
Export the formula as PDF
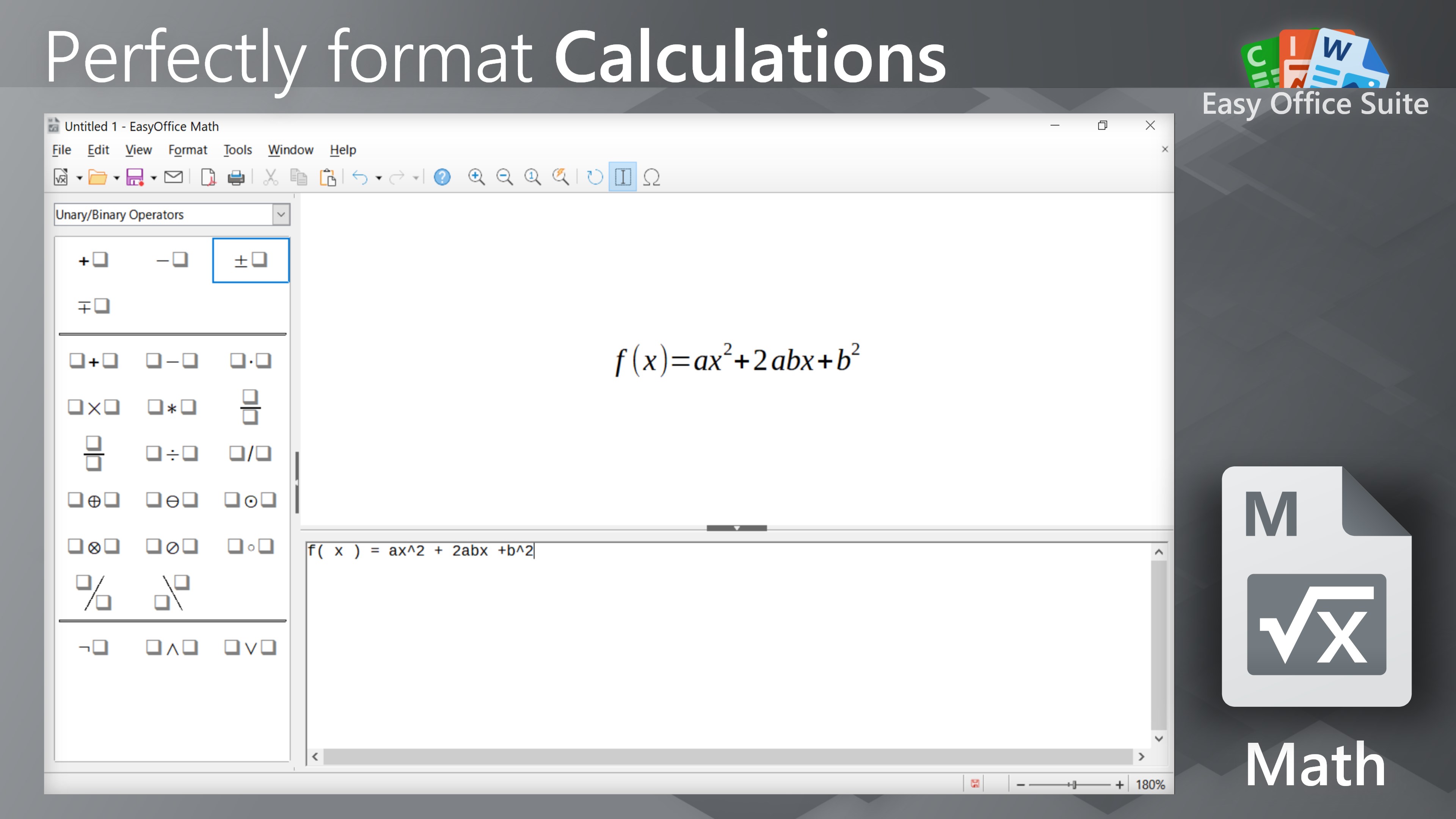208,177
